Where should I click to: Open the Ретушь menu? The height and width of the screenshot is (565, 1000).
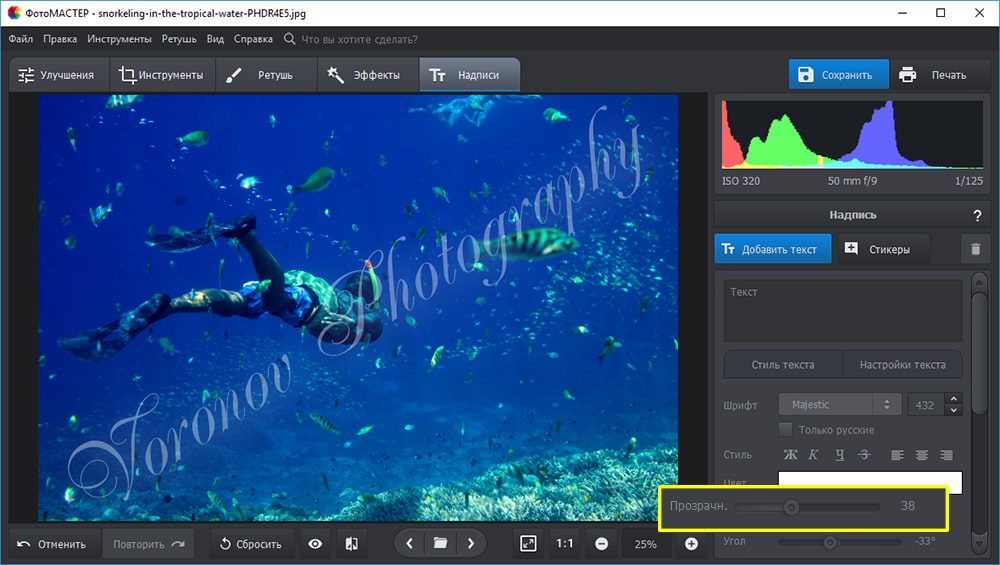(180, 39)
